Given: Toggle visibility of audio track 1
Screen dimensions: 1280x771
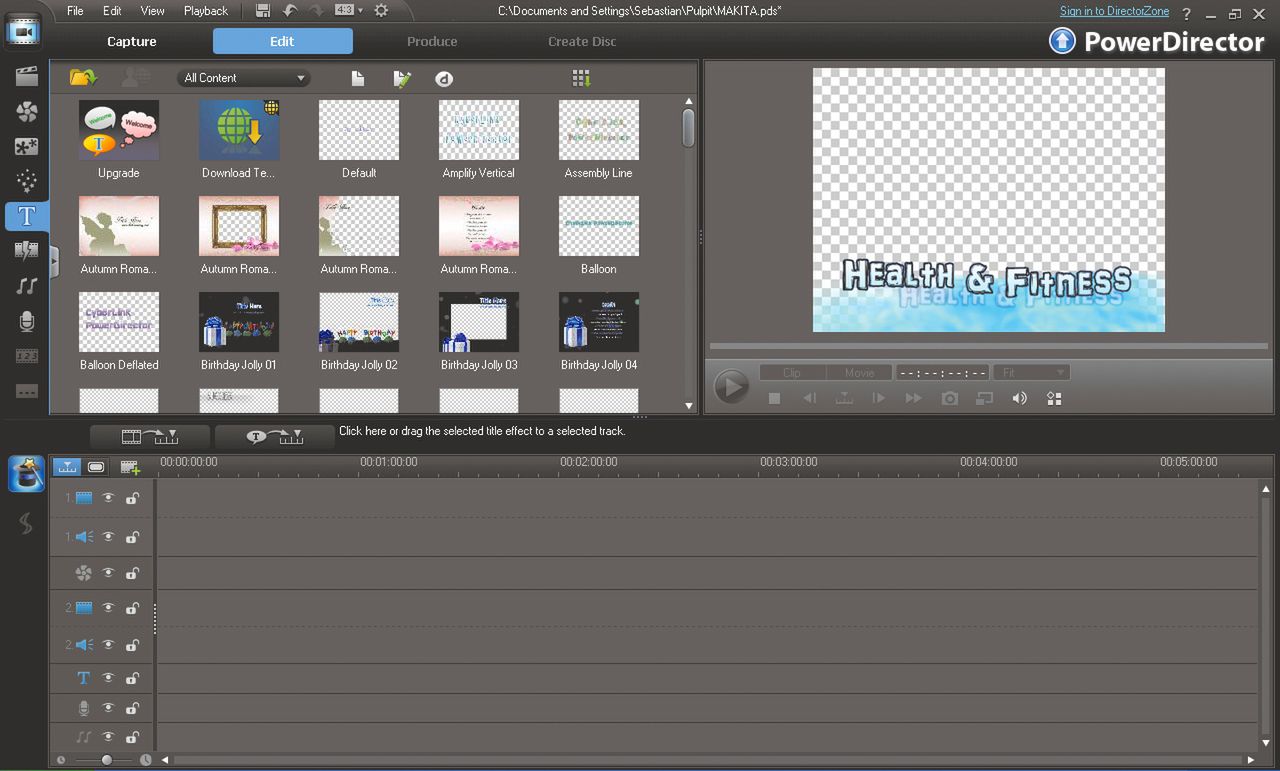Looking at the screenshot, I should click(108, 537).
